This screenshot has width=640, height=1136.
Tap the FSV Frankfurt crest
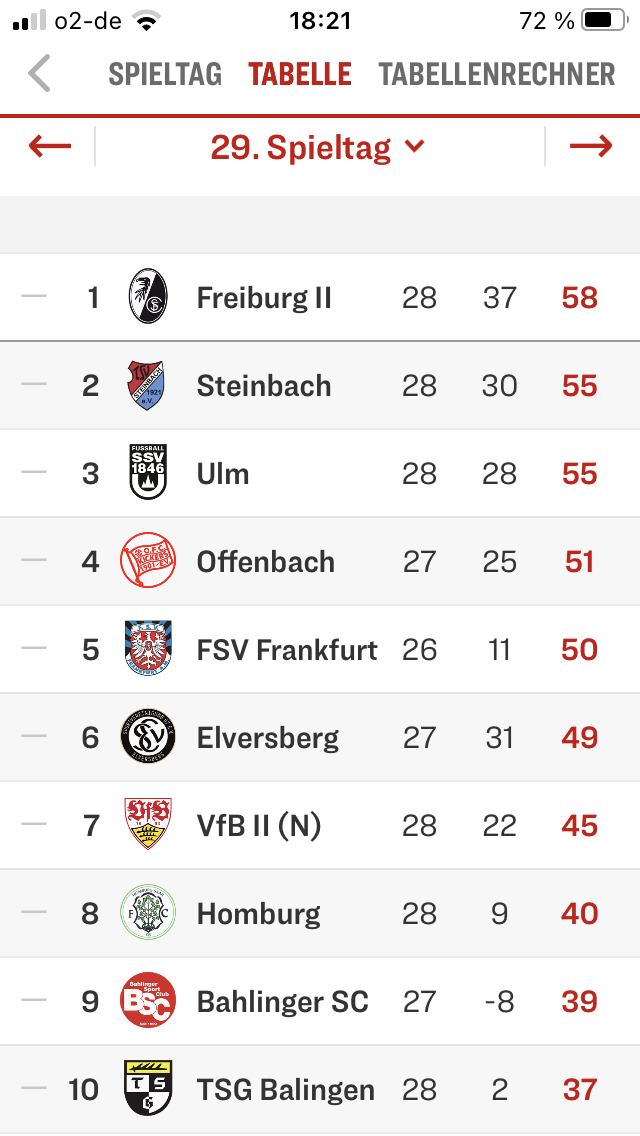pyautogui.click(x=148, y=648)
